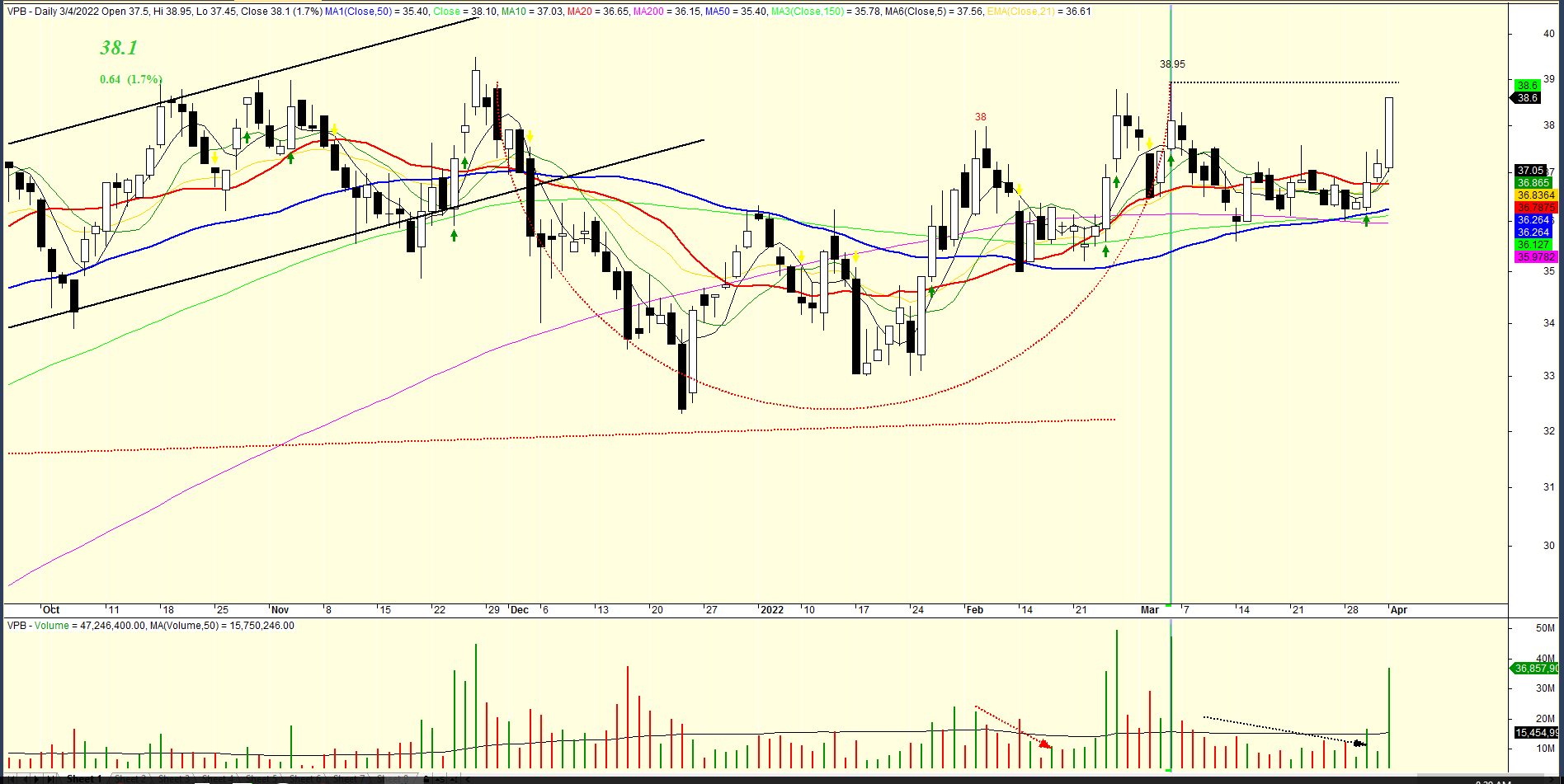
Task: Click the lock icon after sheet tabs
Action: (x=426, y=778)
